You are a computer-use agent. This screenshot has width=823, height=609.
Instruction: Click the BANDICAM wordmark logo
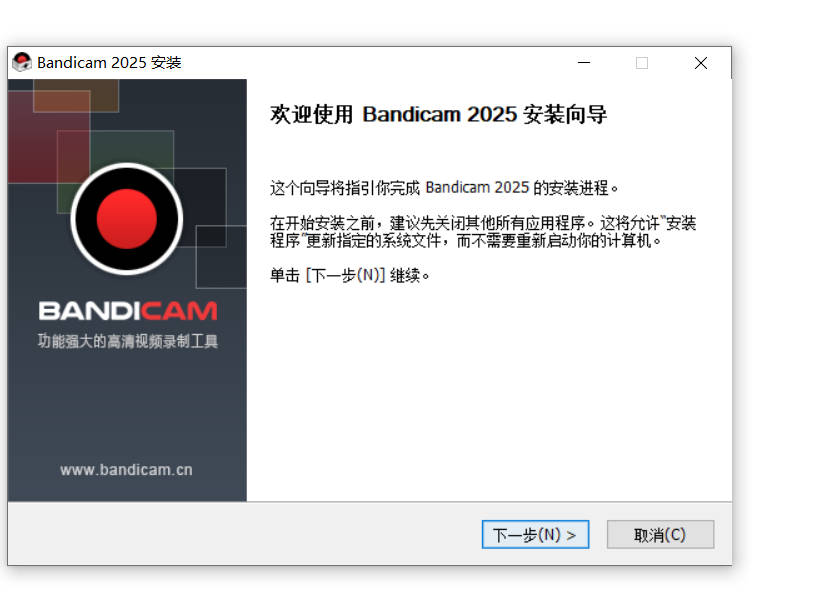point(128,311)
